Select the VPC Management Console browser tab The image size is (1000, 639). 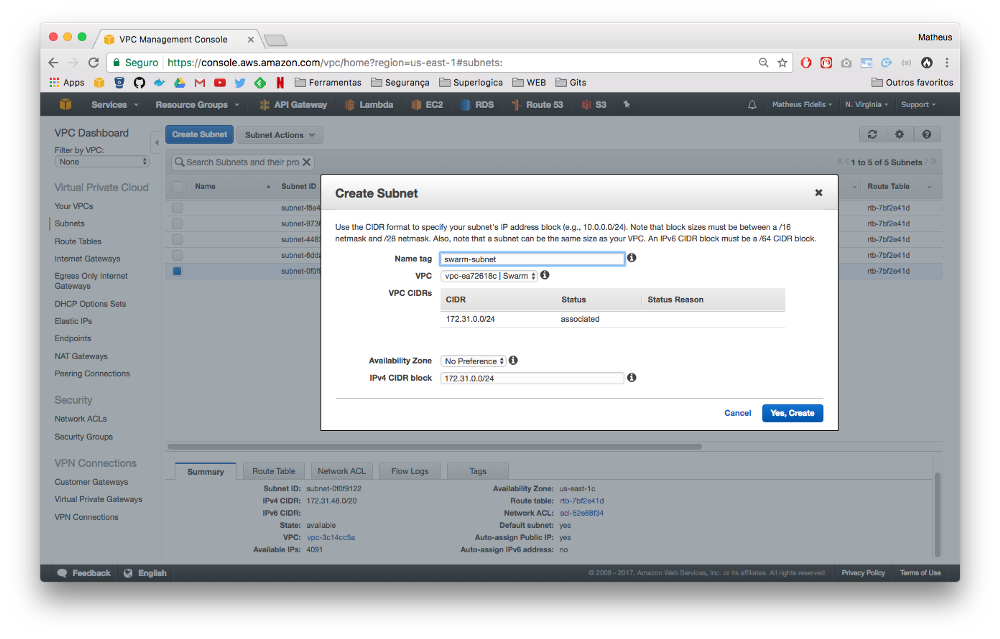(x=178, y=40)
